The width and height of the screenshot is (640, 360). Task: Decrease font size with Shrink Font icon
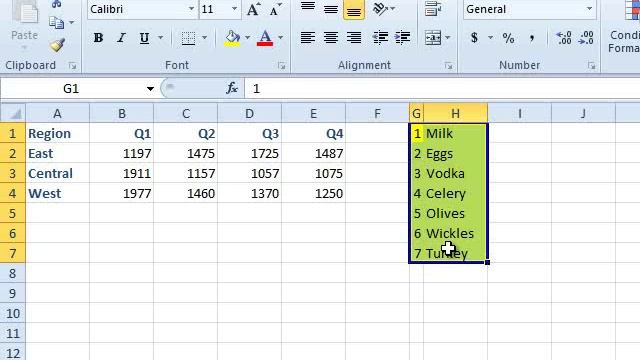[x=276, y=9]
